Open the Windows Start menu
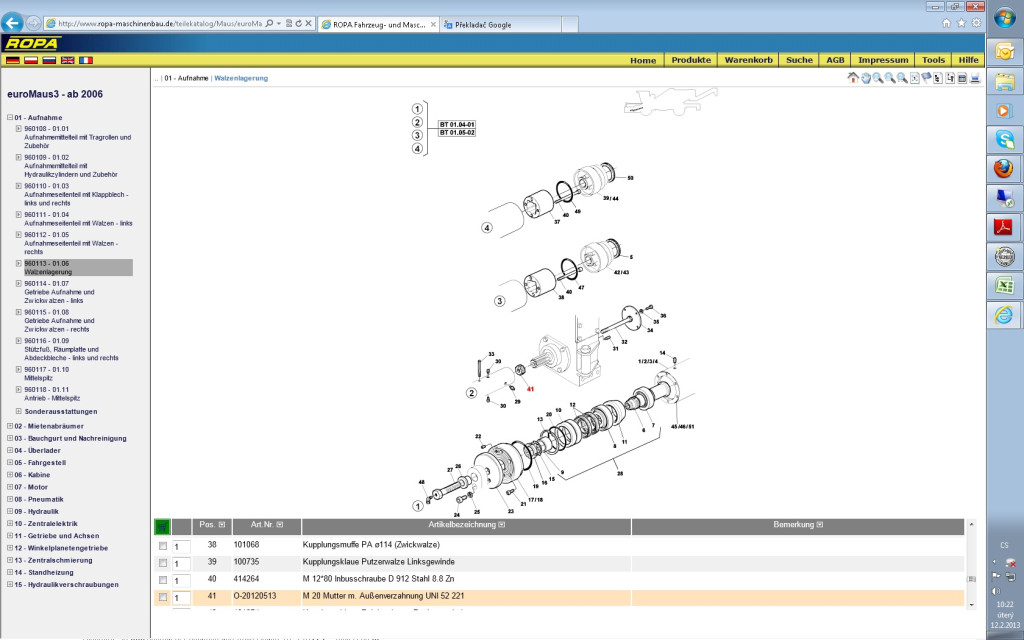1024x640 pixels. [1004, 18]
